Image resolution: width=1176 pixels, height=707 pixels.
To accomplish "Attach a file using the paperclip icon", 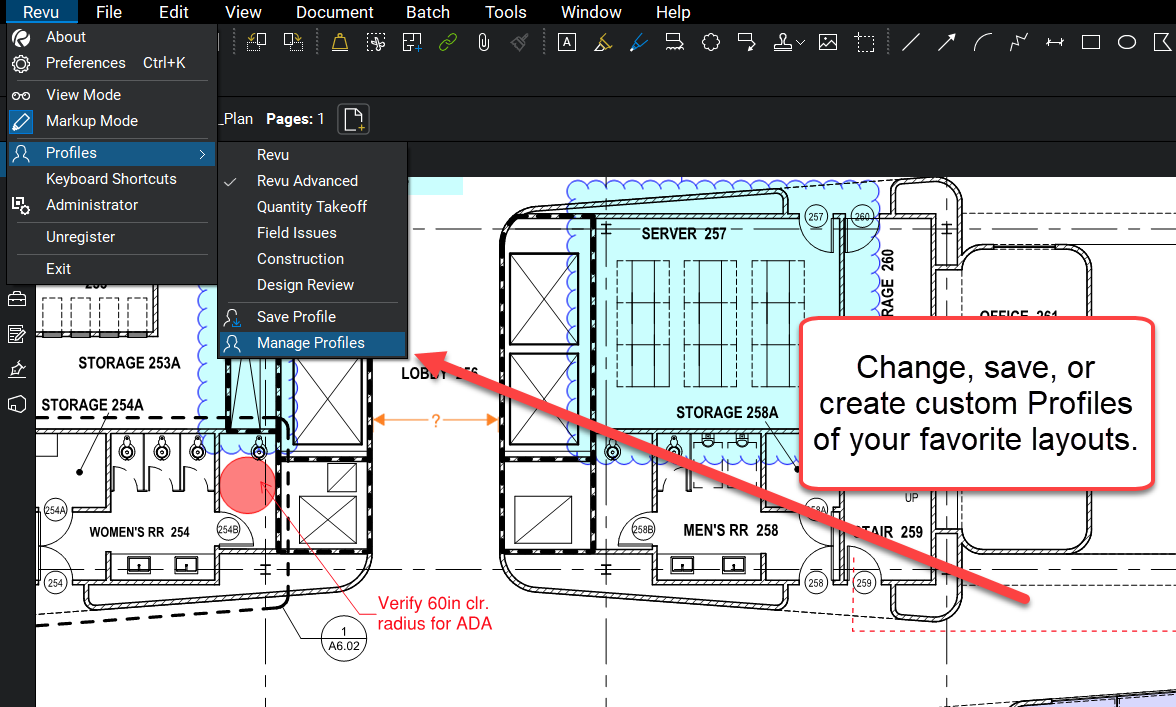I will coord(483,42).
